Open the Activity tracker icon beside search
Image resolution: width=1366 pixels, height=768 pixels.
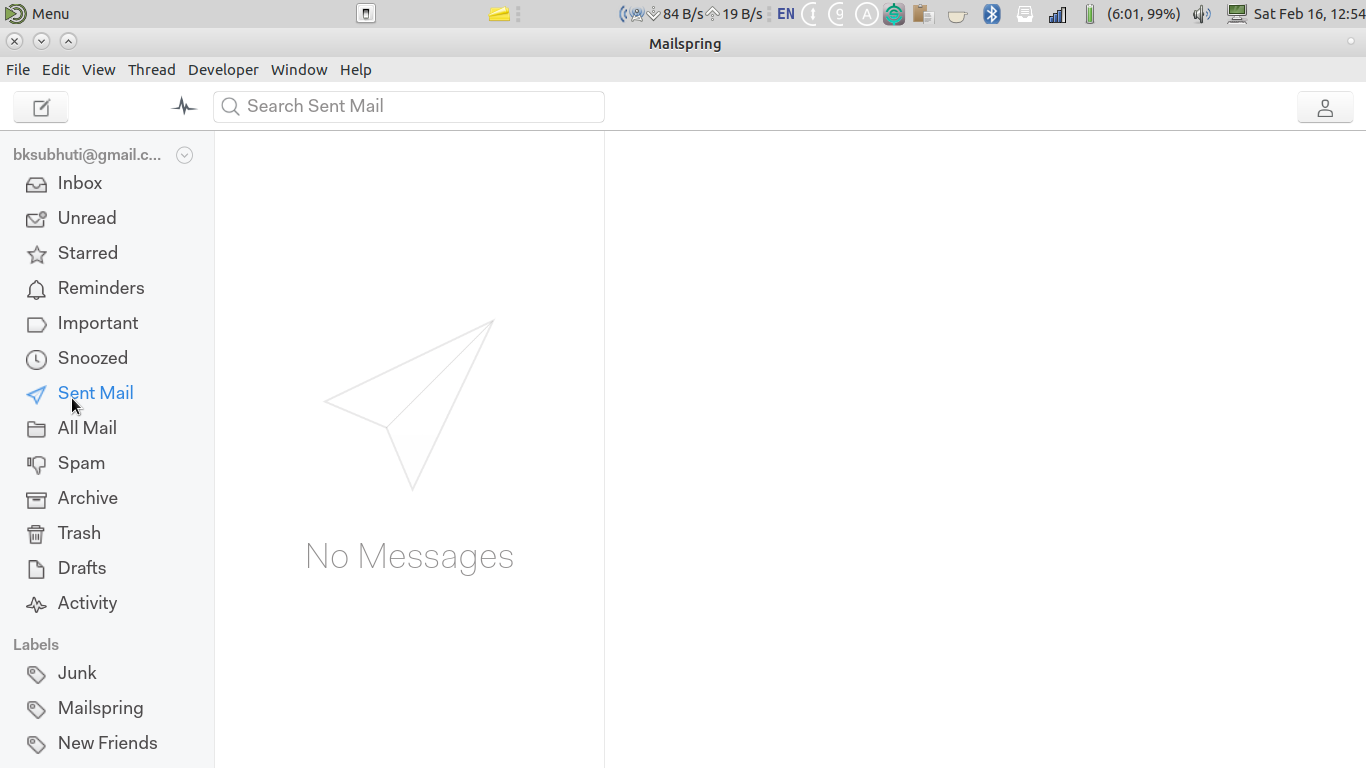click(x=184, y=105)
